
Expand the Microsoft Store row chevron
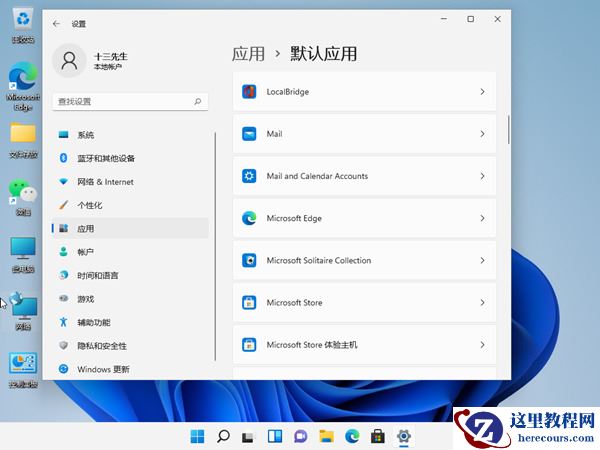point(482,303)
